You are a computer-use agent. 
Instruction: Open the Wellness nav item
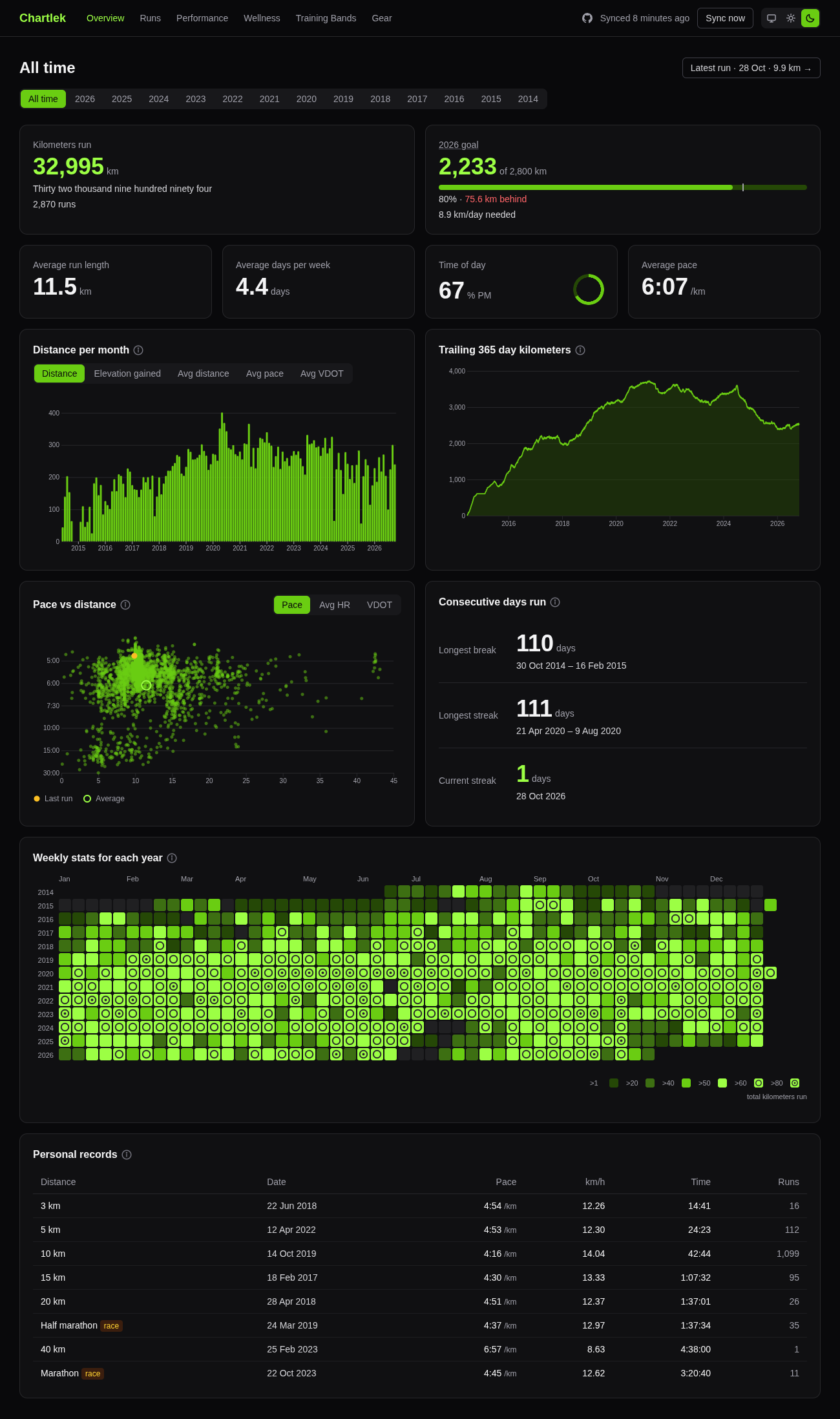click(x=262, y=18)
